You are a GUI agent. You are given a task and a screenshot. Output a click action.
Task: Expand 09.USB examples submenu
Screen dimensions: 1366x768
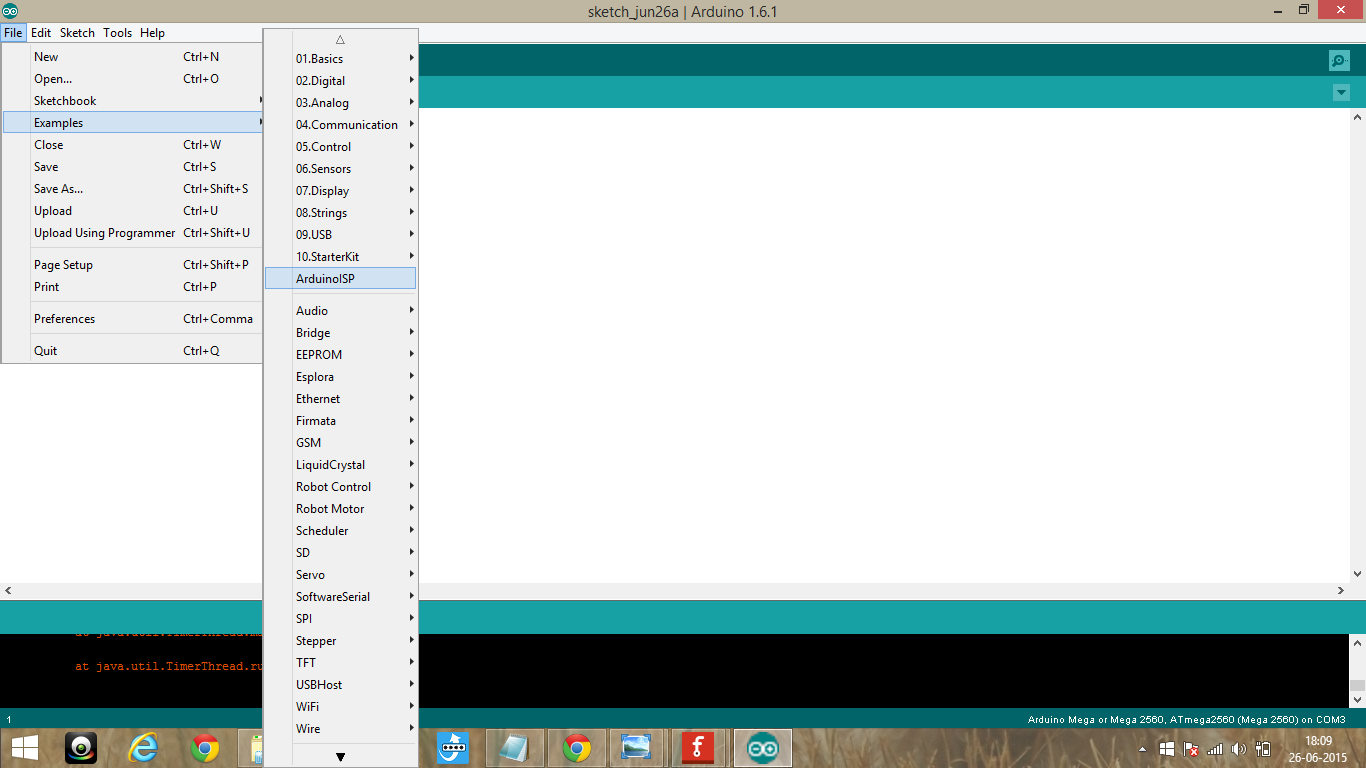click(x=340, y=235)
